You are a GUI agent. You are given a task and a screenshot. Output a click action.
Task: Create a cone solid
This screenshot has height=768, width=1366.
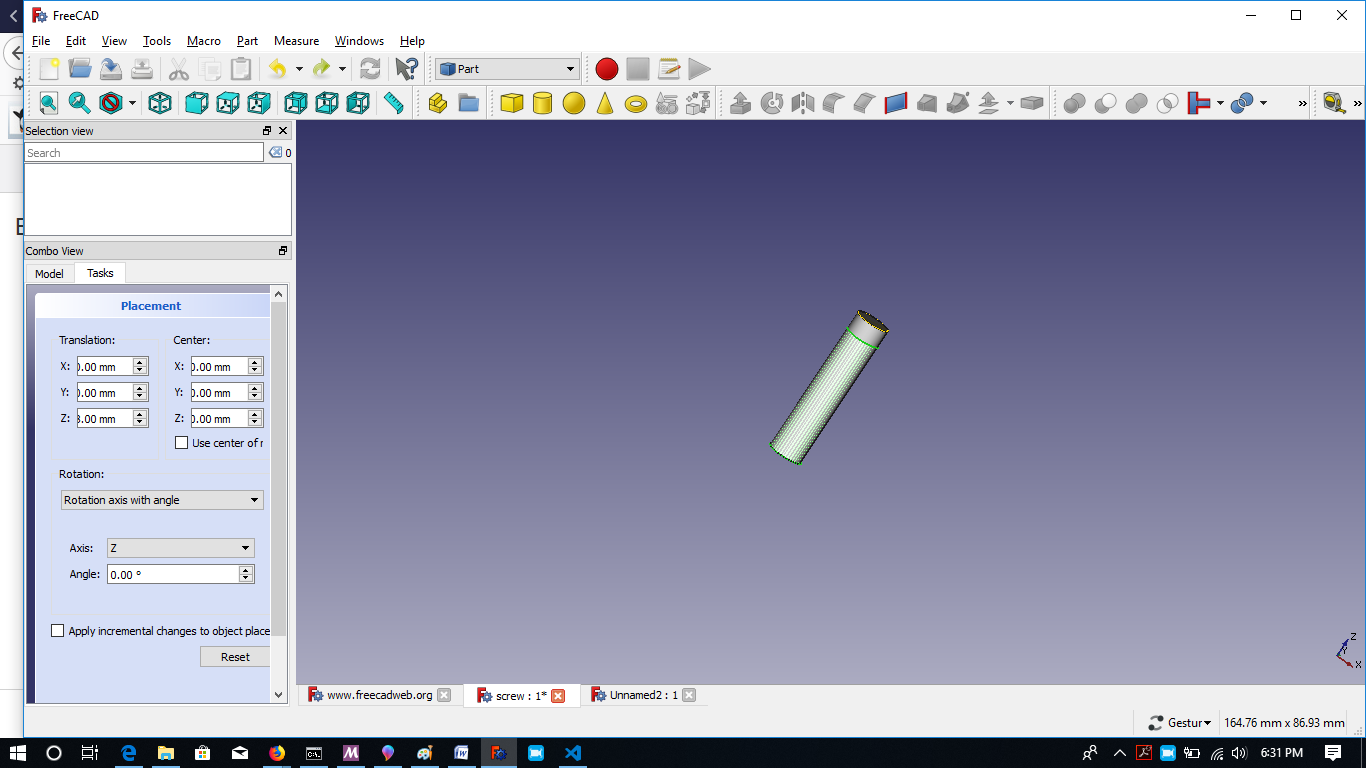605,103
